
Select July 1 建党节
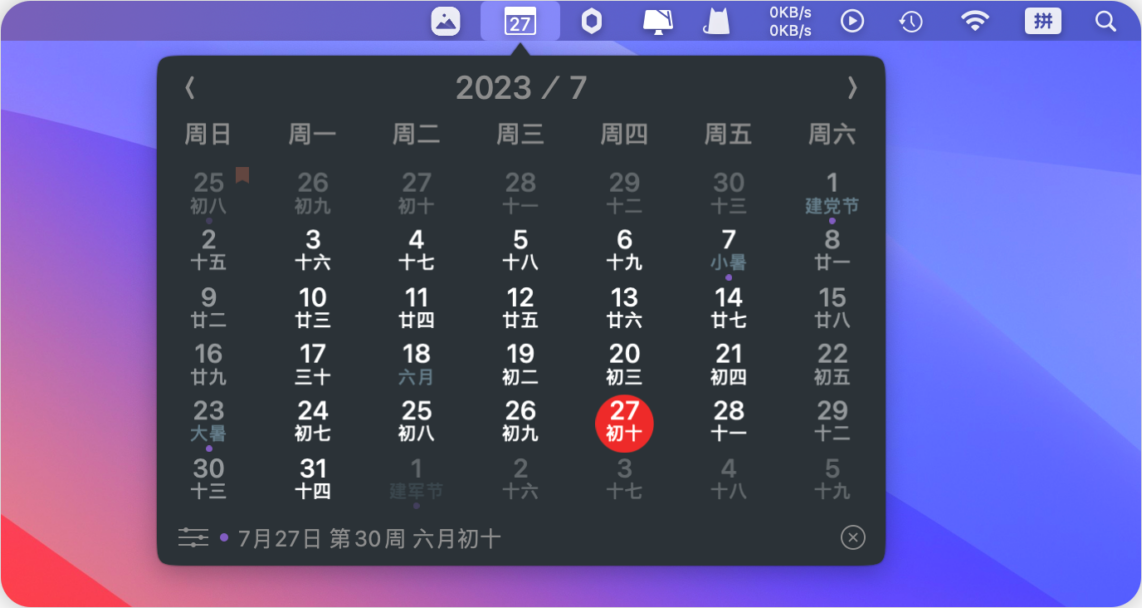click(x=832, y=194)
